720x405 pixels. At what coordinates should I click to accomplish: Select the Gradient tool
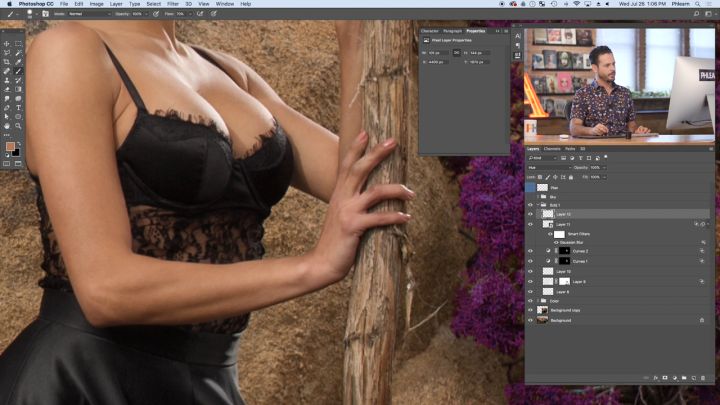click(18, 90)
